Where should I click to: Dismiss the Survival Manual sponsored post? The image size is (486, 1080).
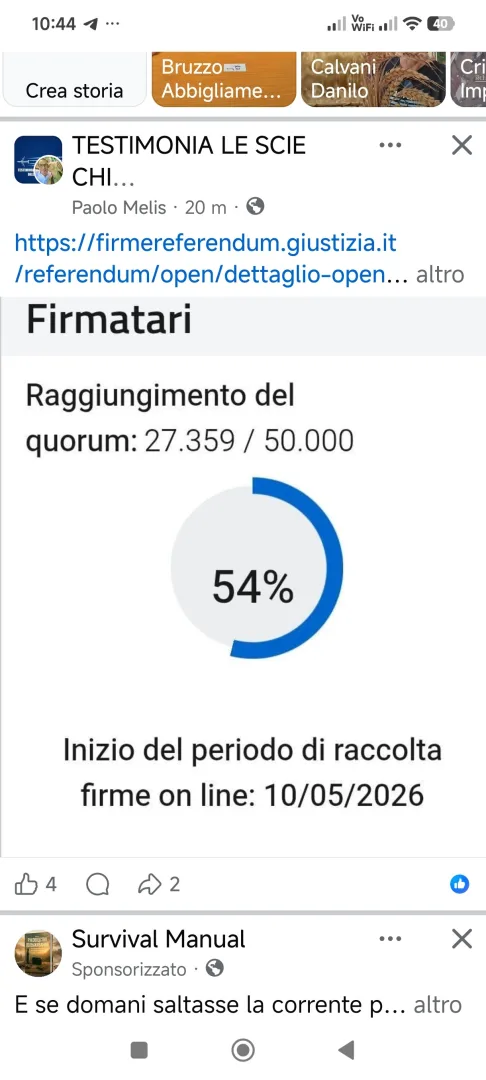[x=461, y=939]
